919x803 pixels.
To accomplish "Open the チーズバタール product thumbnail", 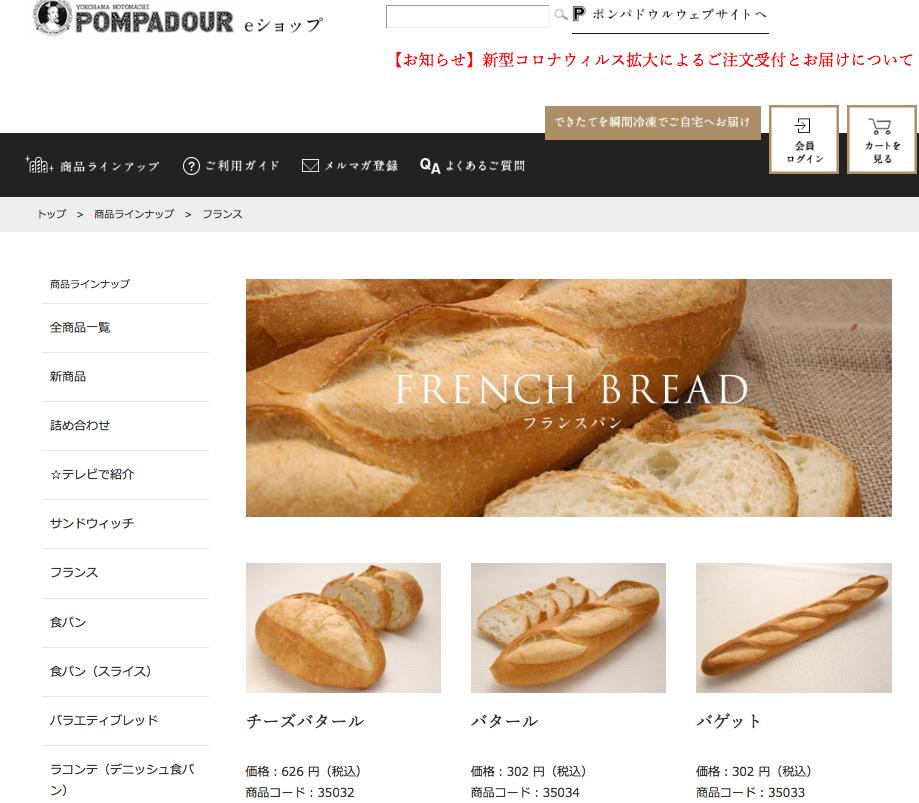I will [x=343, y=628].
